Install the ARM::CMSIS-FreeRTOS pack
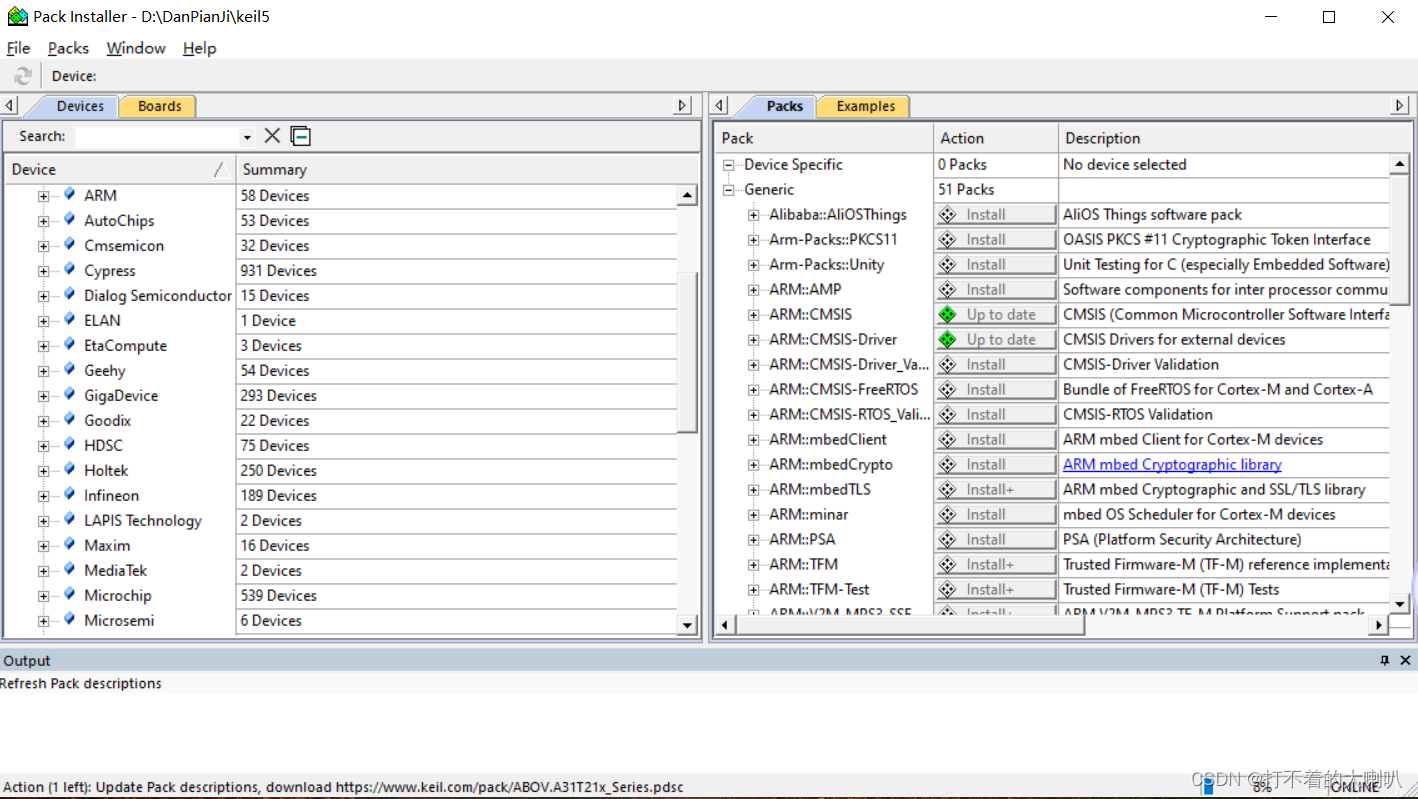The width and height of the screenshot is (1418, 799). click(996, 389)
